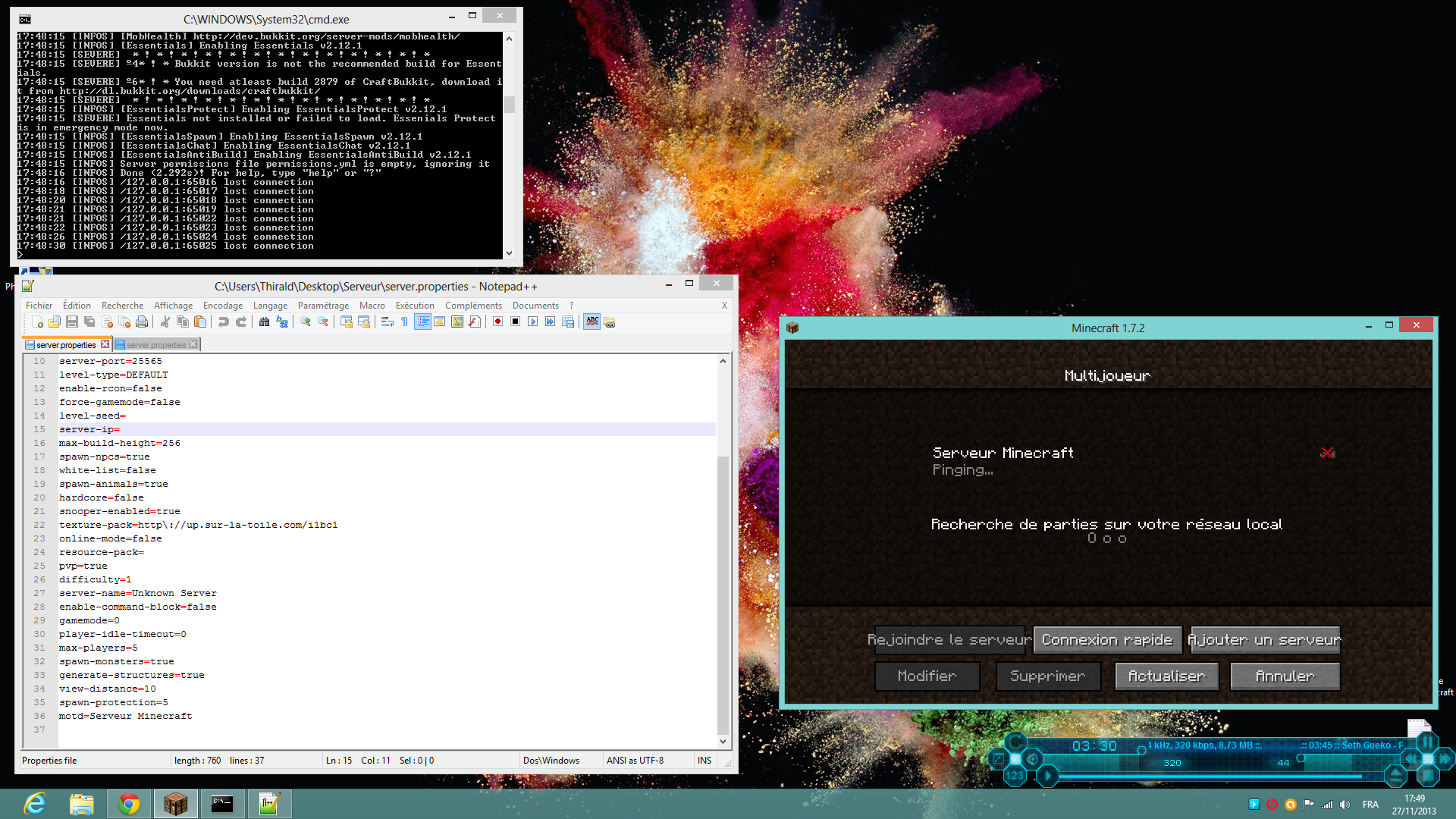Open Internet Explorer from taskbar

click(35, 804)
